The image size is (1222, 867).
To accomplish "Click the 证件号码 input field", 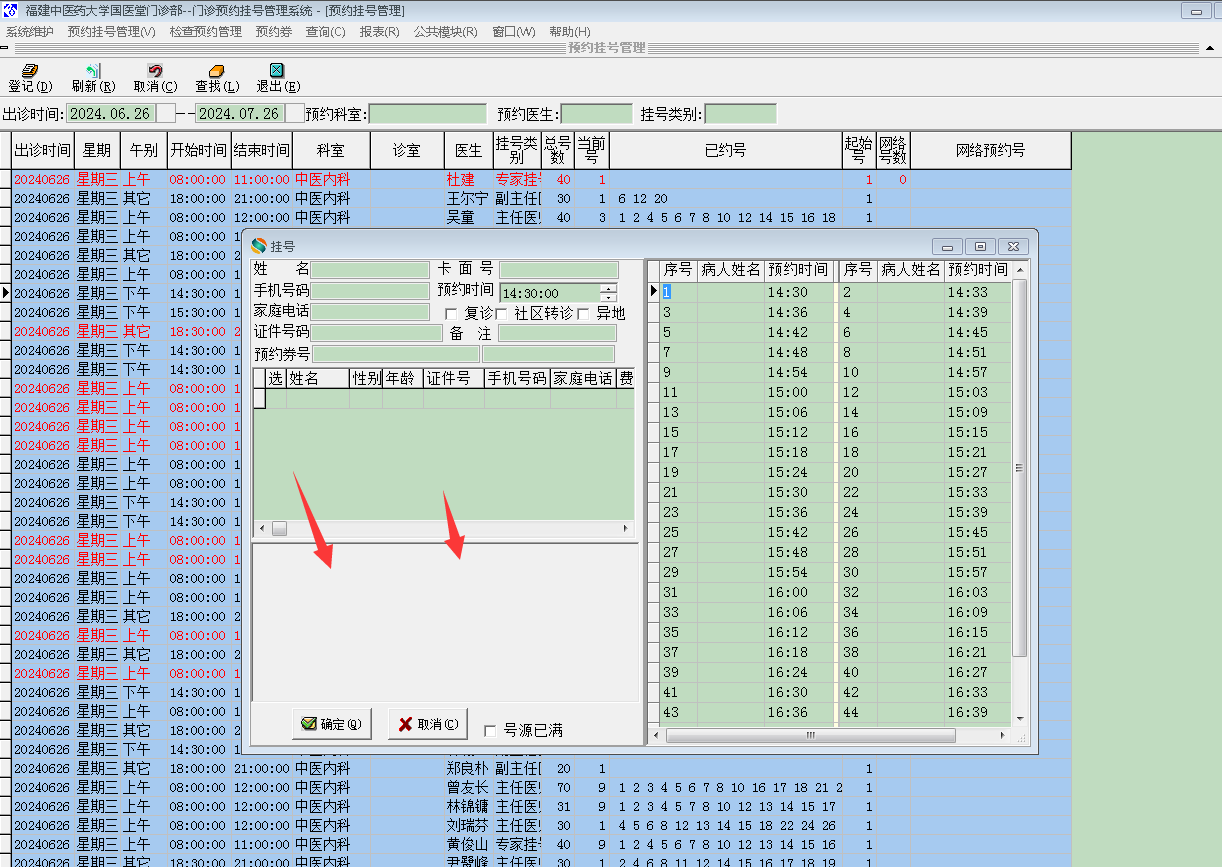I will point(377,333).
